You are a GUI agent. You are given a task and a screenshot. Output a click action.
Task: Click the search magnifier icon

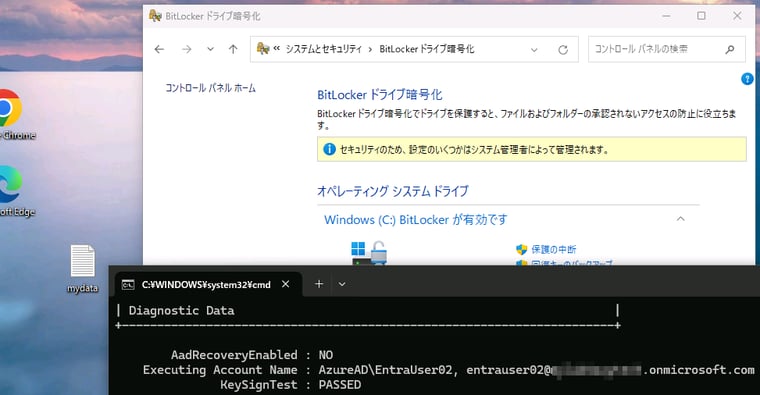tap(729, 49)
